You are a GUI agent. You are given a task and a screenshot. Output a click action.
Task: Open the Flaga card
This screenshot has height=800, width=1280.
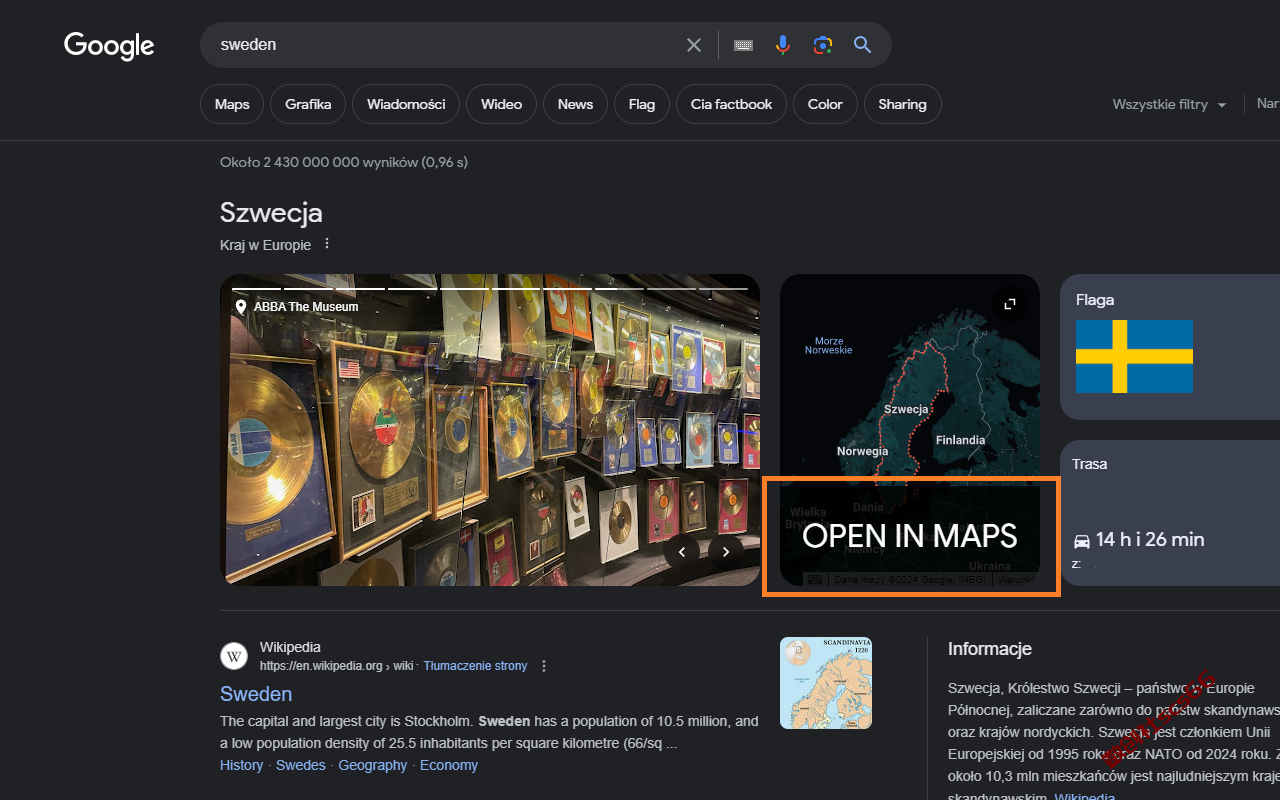pyautogui.click(x=1170, y=347)
